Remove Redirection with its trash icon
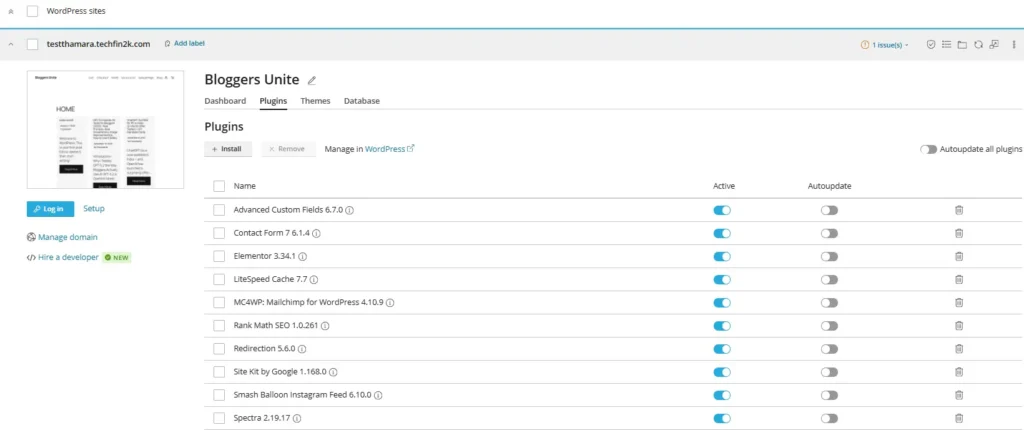 click(959, 349)
